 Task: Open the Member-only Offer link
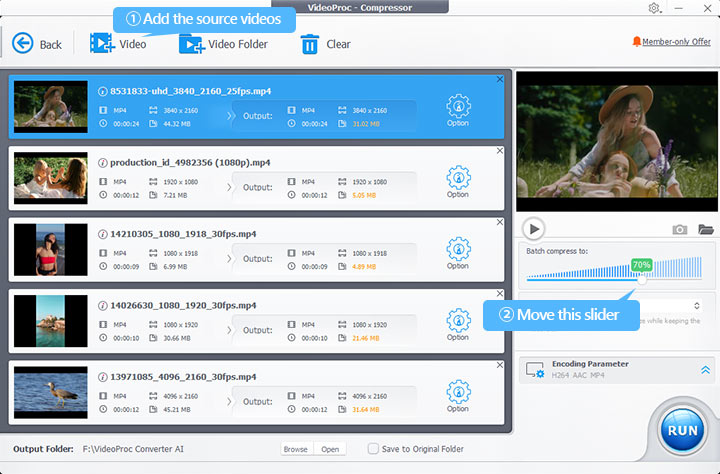671,42
